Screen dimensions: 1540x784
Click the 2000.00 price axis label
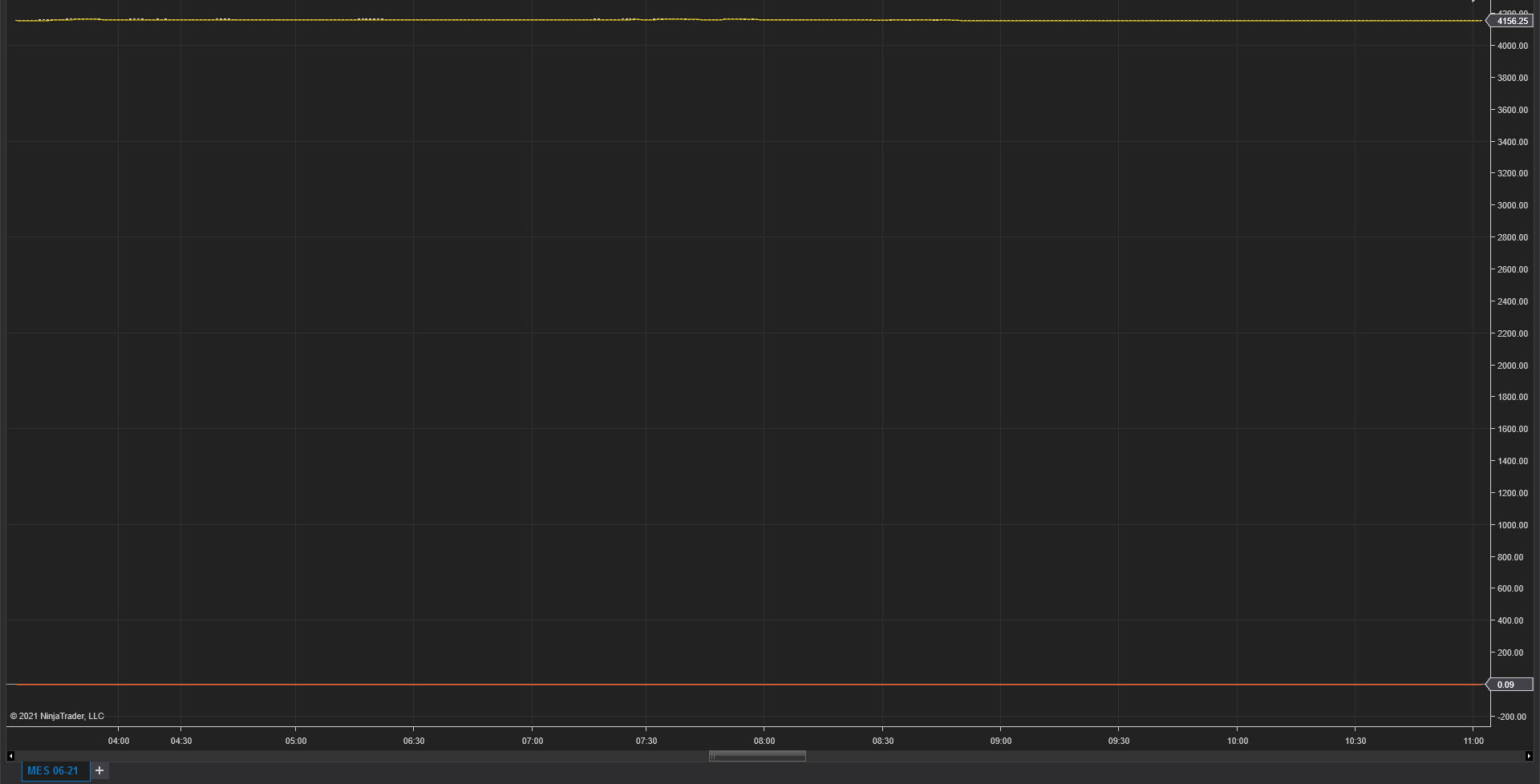click(x=1512, y=366)
